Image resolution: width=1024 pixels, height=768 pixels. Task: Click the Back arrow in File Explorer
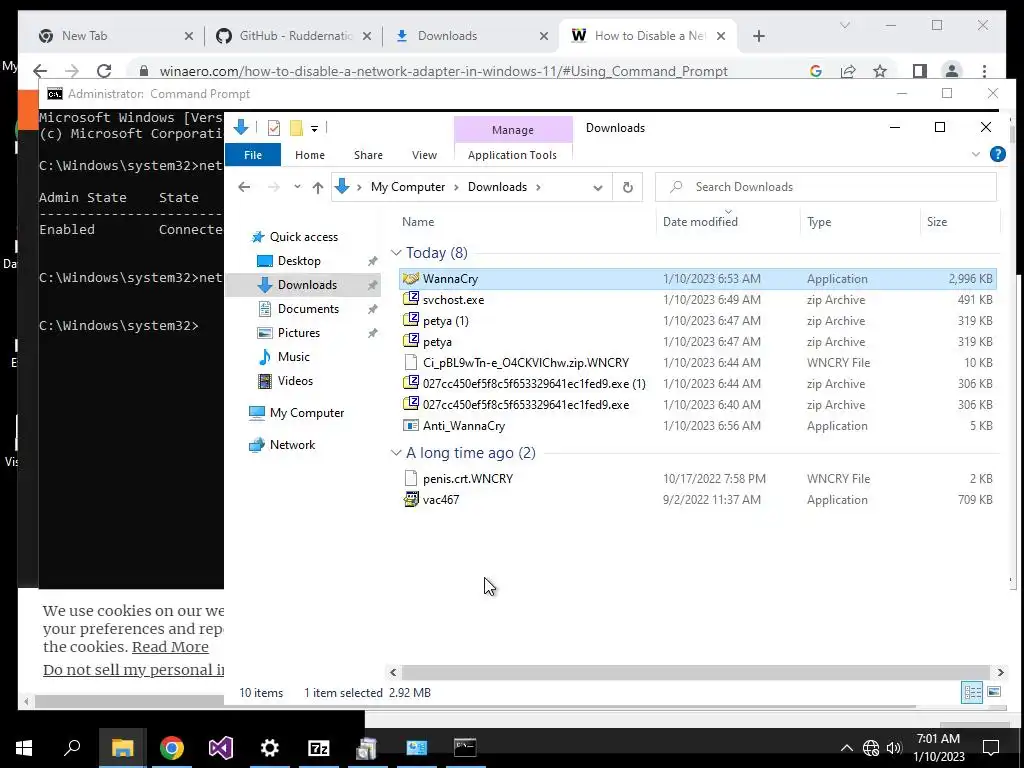244,187
